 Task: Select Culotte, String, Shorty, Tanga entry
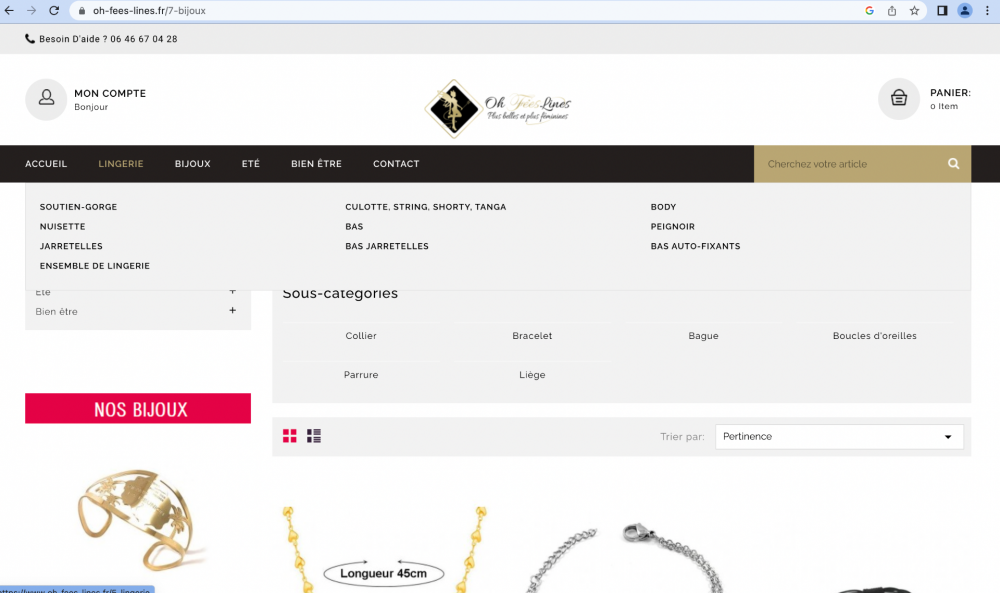click(x=425, y=207)
